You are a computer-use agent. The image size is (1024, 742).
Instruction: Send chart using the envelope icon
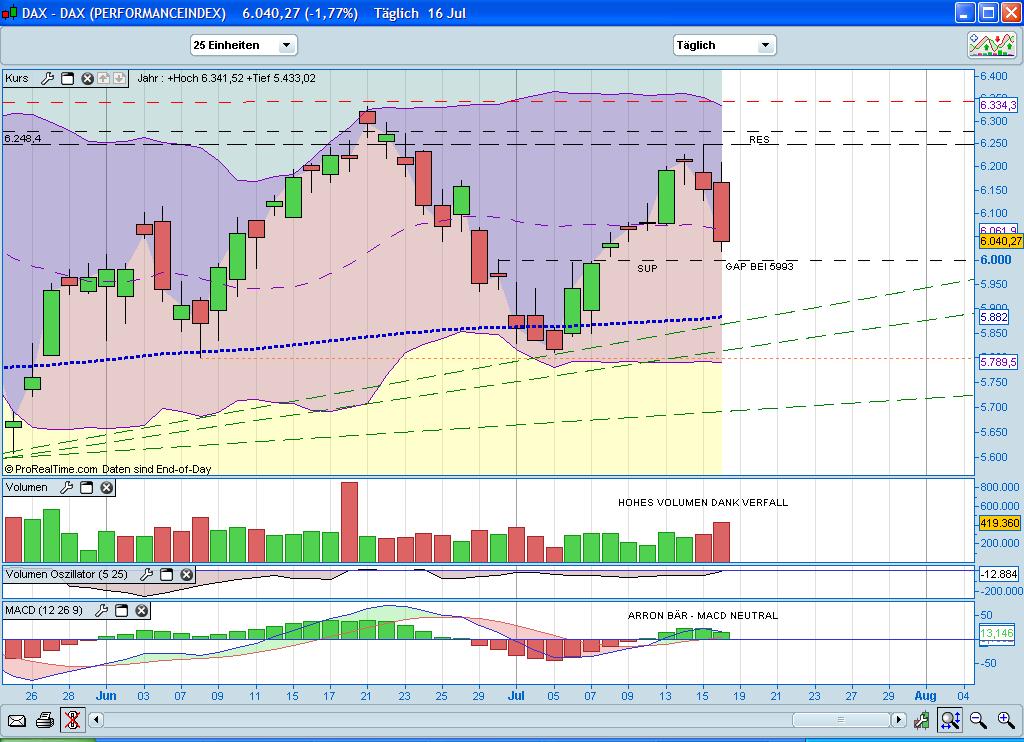click(x=16, y=719)
